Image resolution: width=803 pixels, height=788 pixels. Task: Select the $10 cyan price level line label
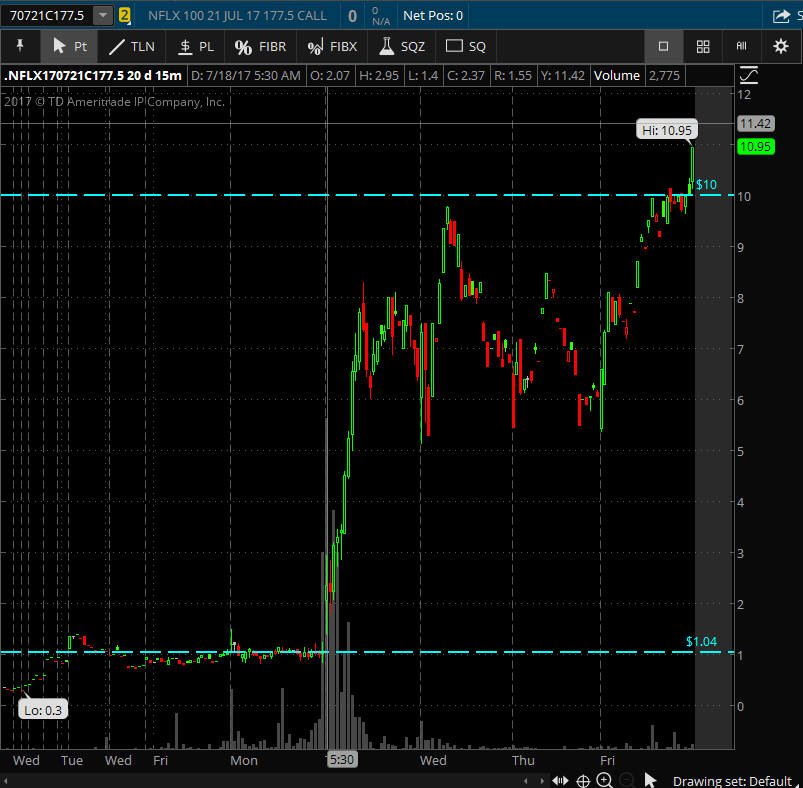point(706,185)
